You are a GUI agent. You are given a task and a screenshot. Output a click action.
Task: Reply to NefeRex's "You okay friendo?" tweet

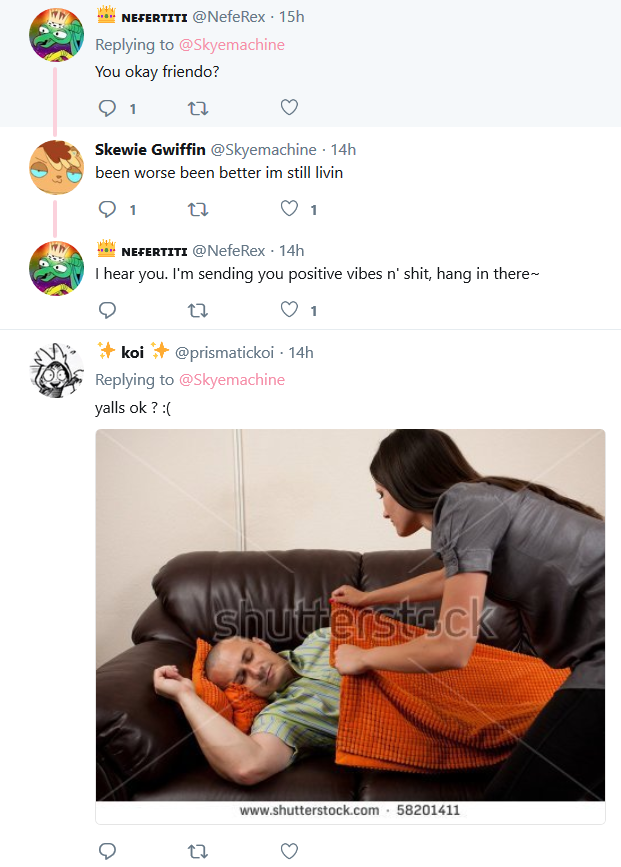click(x=107, y=108)
